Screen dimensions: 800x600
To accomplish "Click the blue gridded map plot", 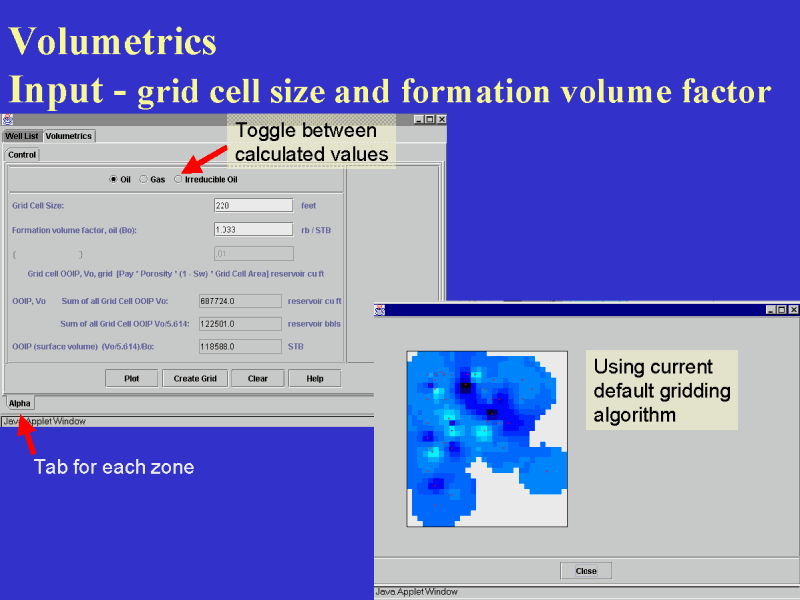I will point(487,439).
